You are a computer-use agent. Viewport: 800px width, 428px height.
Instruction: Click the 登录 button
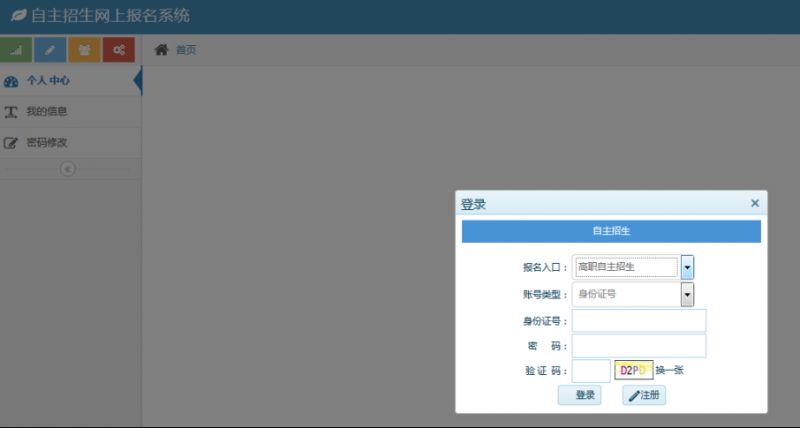(580, 395)
